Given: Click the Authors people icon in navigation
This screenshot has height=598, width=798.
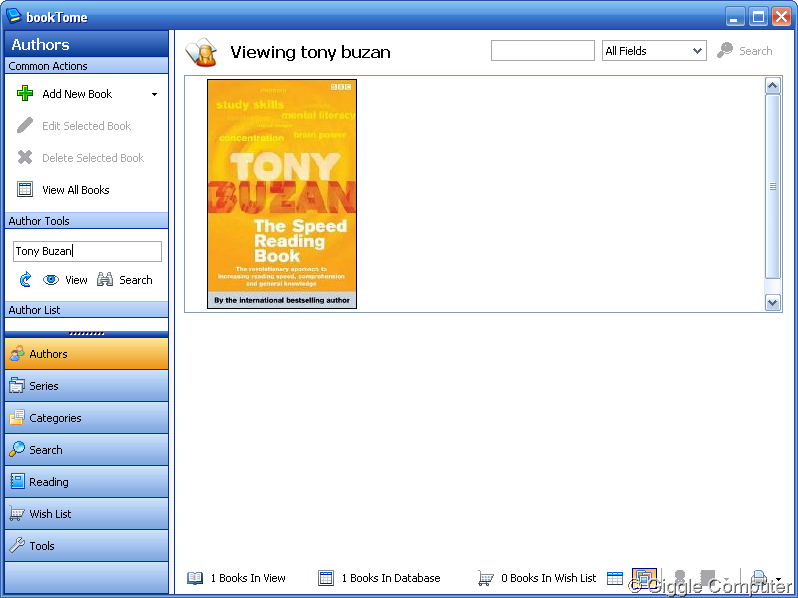Looking at the screenshot, I should [x=17, y=353].
